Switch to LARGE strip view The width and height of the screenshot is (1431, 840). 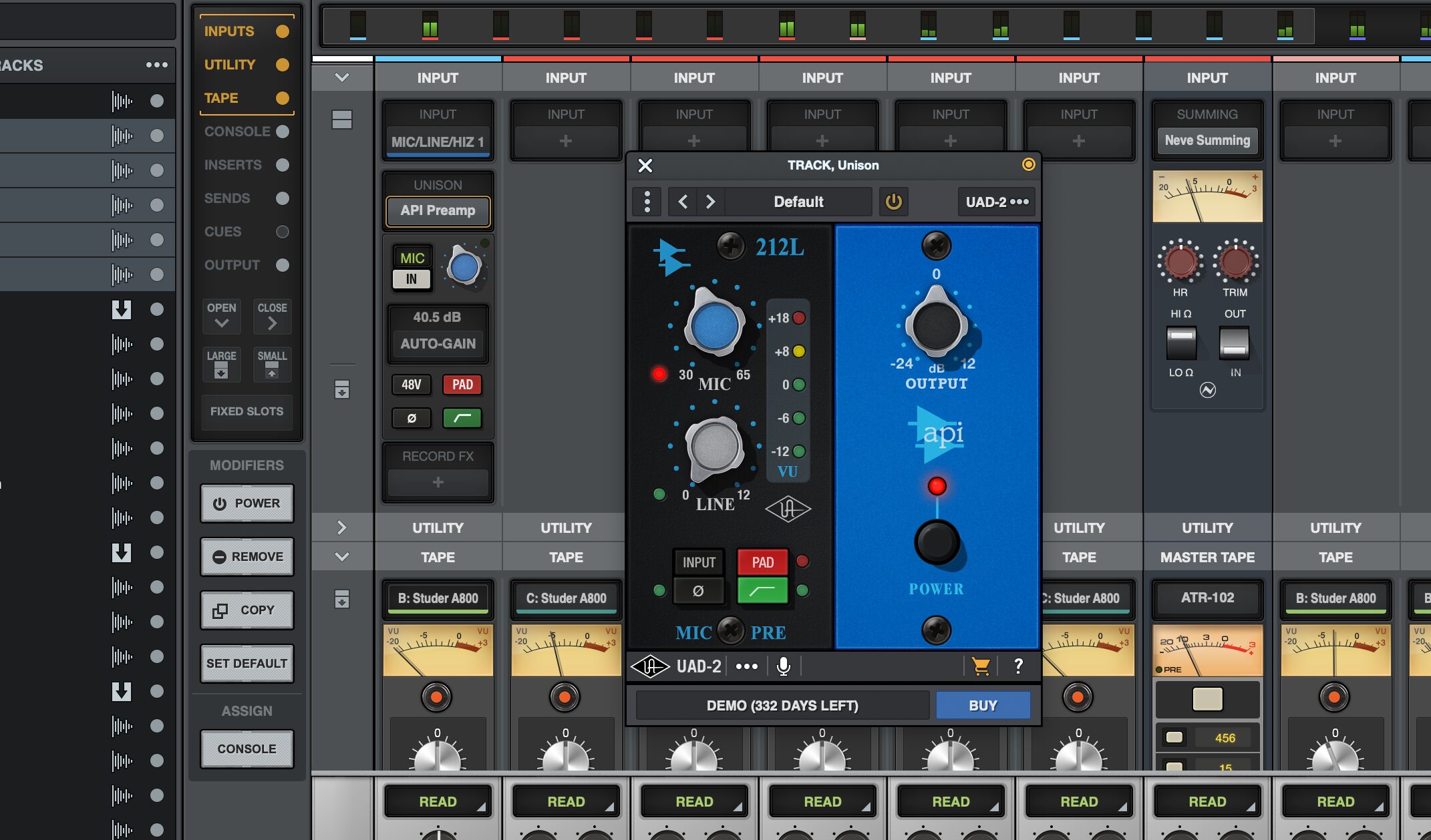(221, 365)
